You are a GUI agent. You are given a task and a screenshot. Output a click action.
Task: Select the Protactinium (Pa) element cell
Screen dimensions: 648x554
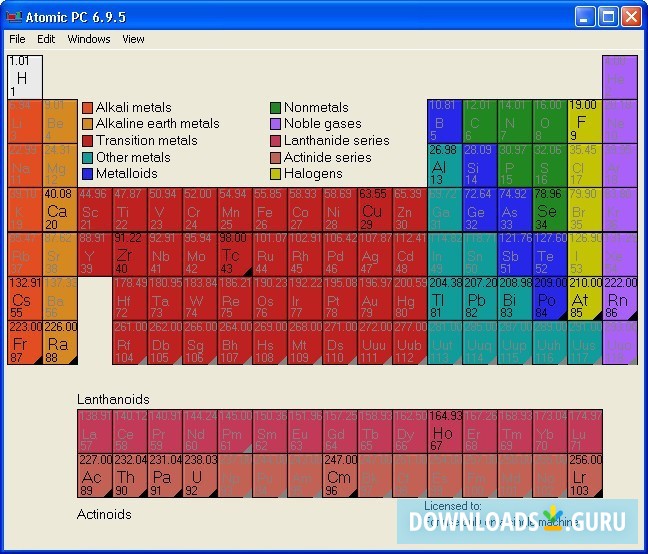point(165,476)
